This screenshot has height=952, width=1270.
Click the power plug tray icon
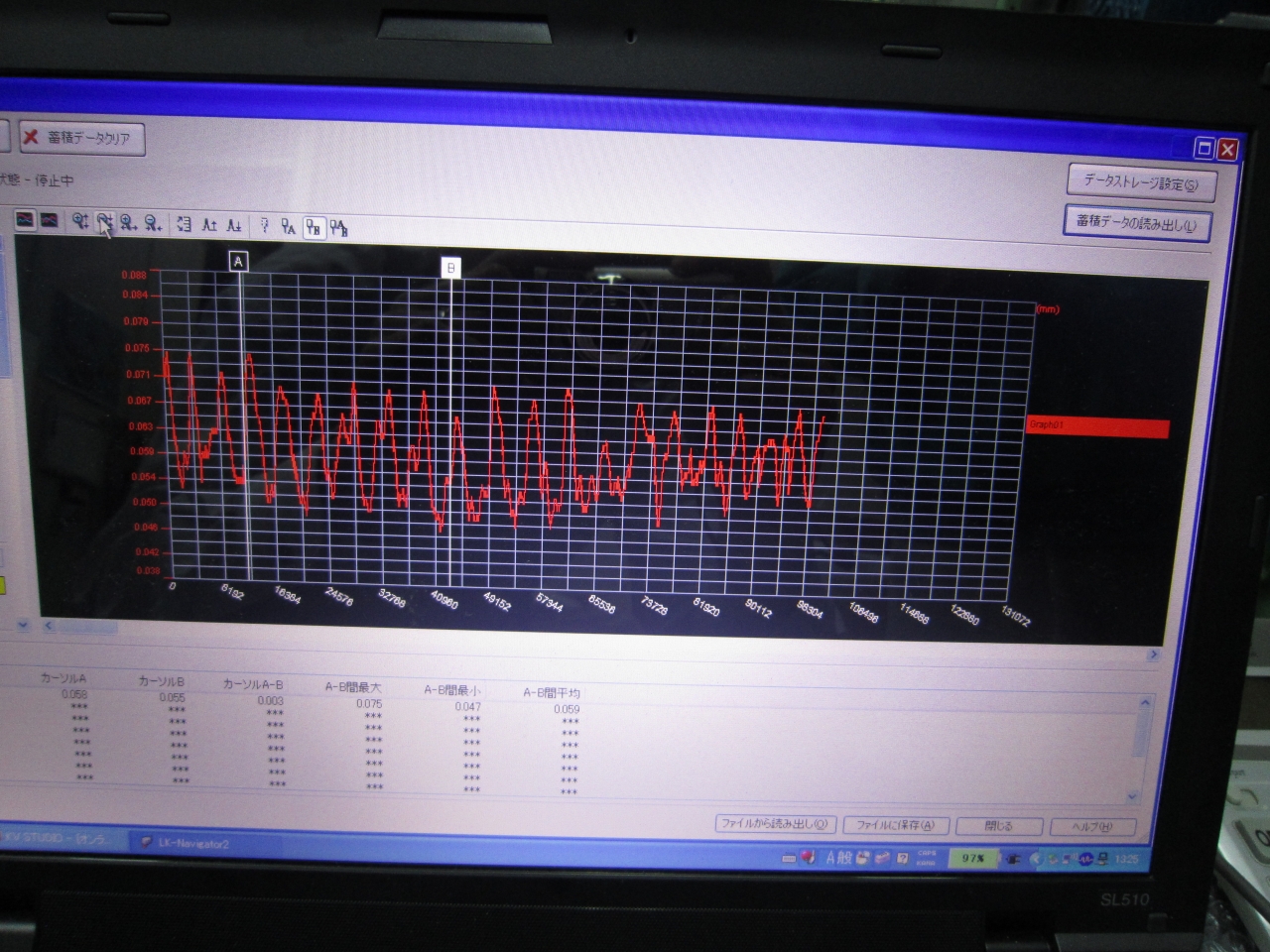[1012, 860]
